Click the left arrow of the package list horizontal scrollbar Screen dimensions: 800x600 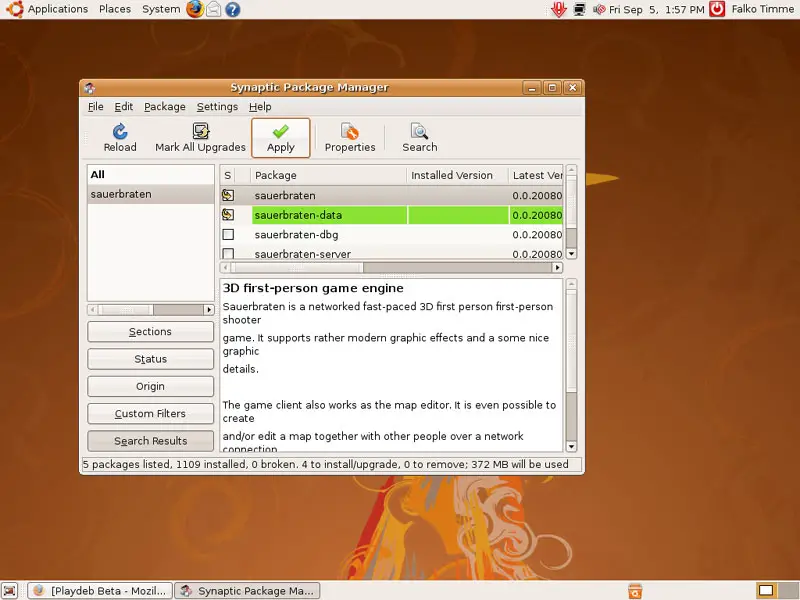point(225,267)
